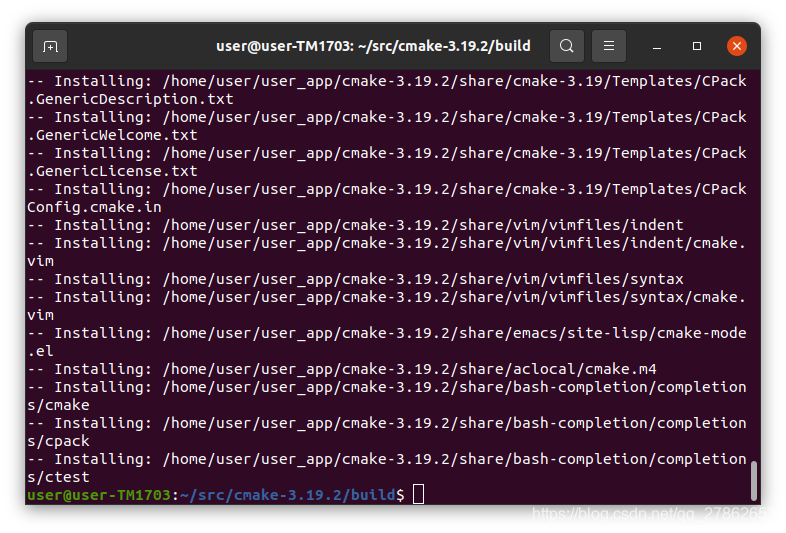Open a new terminal tab

[50, 46]
